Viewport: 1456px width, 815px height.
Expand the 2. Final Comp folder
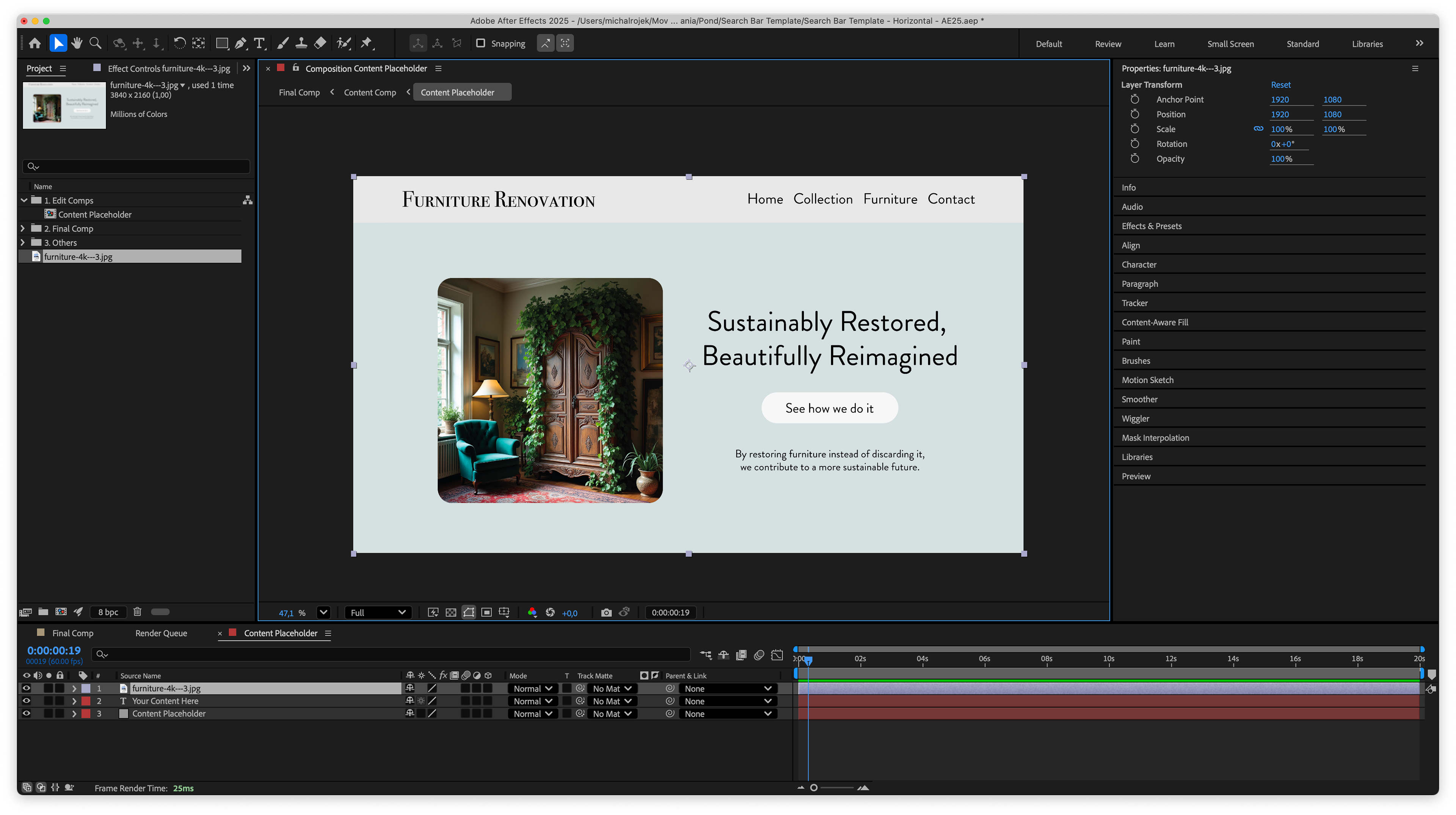(x=23, y=228)
